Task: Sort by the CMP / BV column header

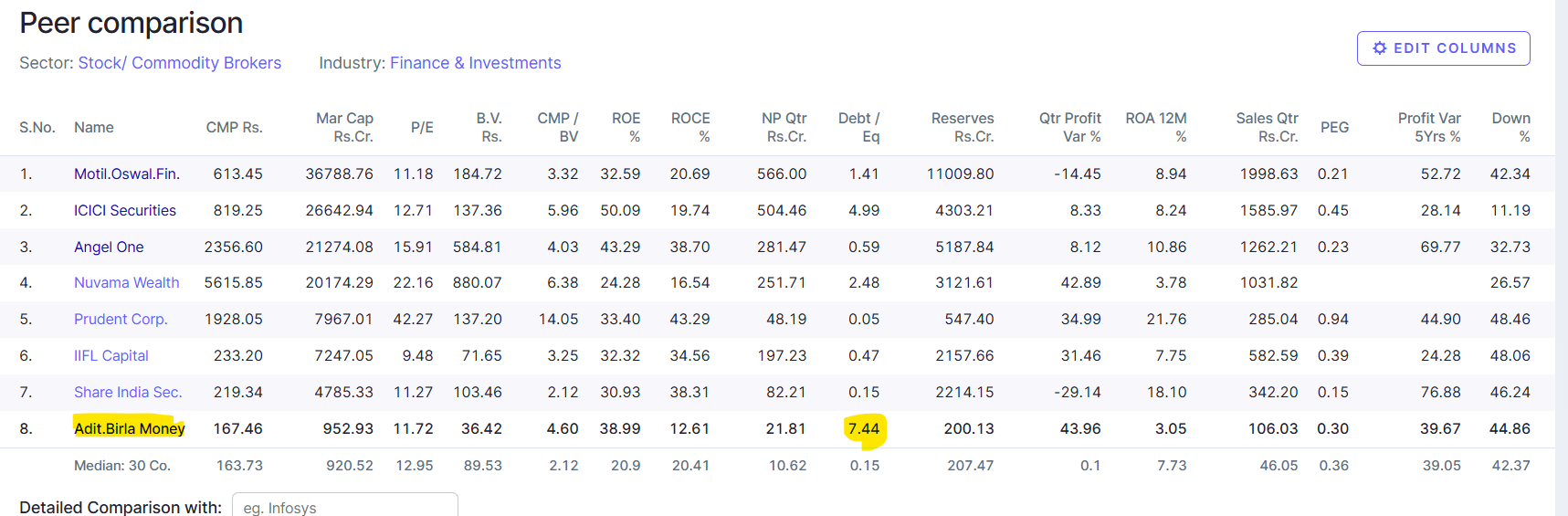Action: click(557, 128)
